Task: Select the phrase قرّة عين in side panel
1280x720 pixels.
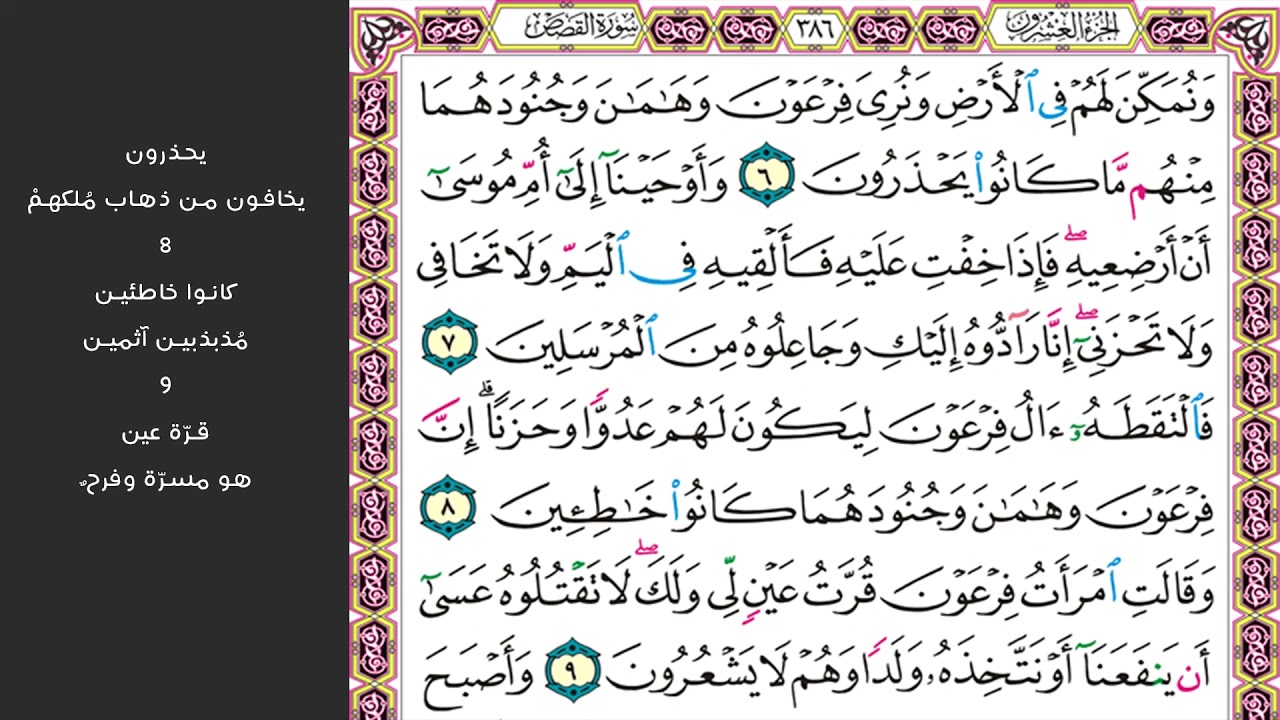Action: click(166, 433)
